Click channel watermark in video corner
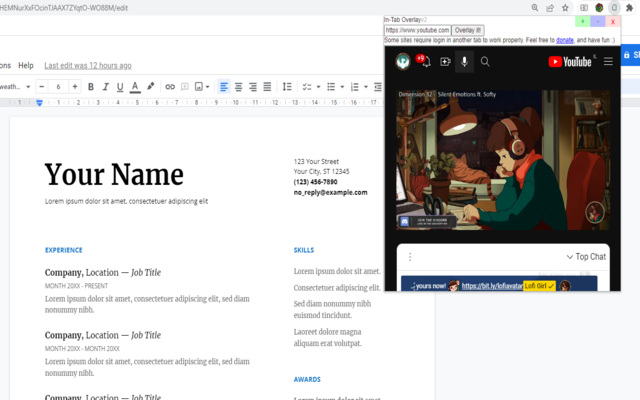This screenshot has width=640, height=400. point(595,212)
